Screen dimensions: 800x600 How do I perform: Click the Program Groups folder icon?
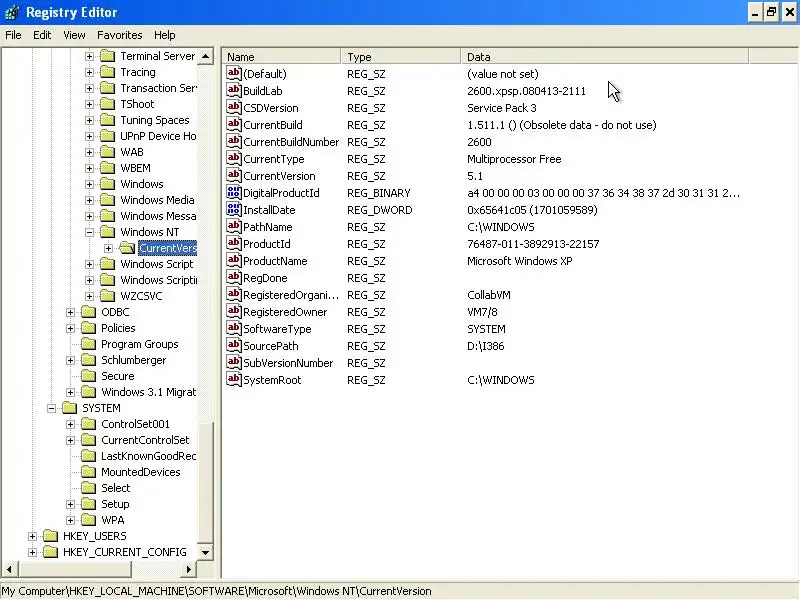[89, 344]
